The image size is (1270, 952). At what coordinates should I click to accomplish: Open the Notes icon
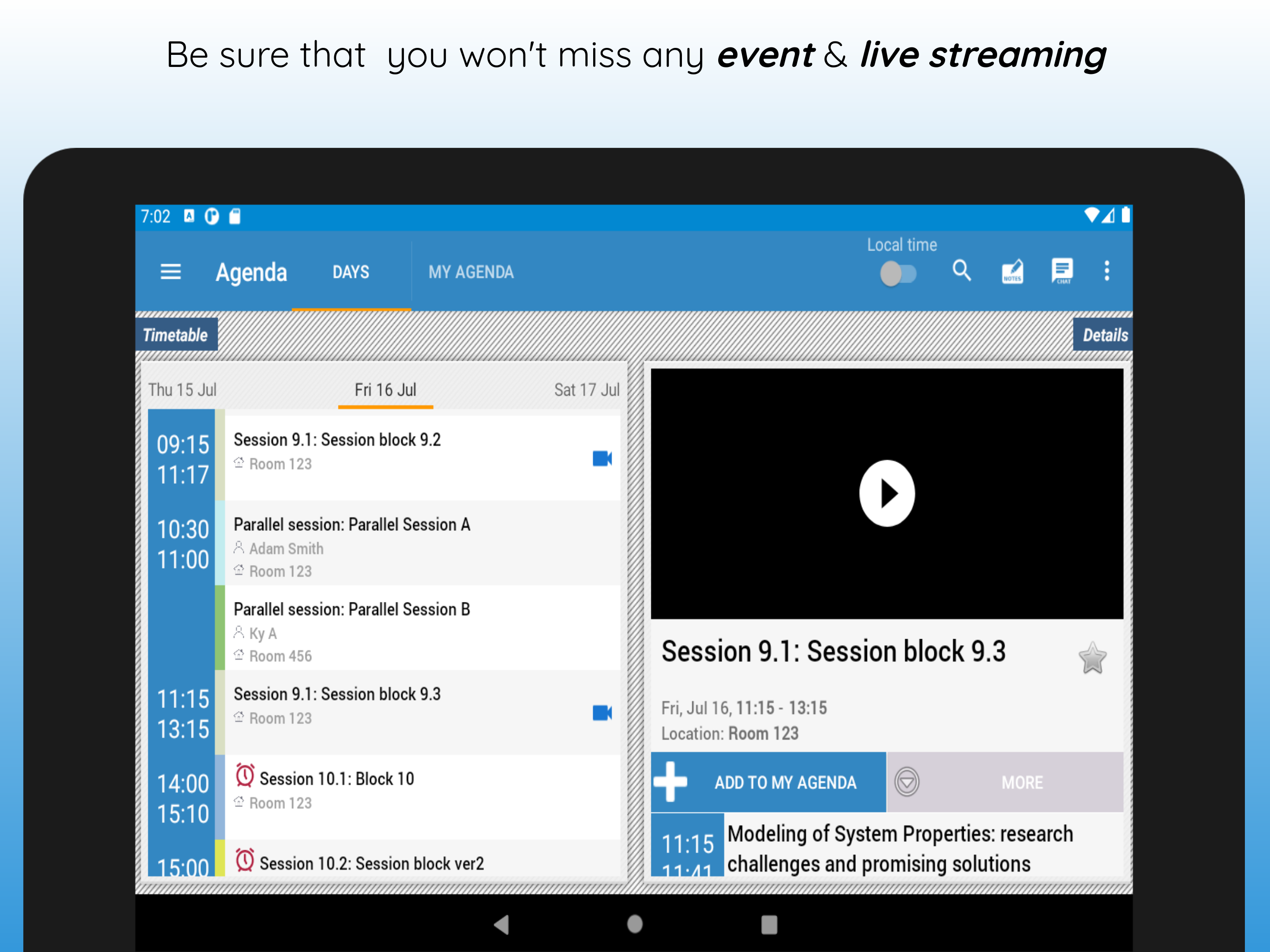pyautogui.click(x=1012, y=271)
